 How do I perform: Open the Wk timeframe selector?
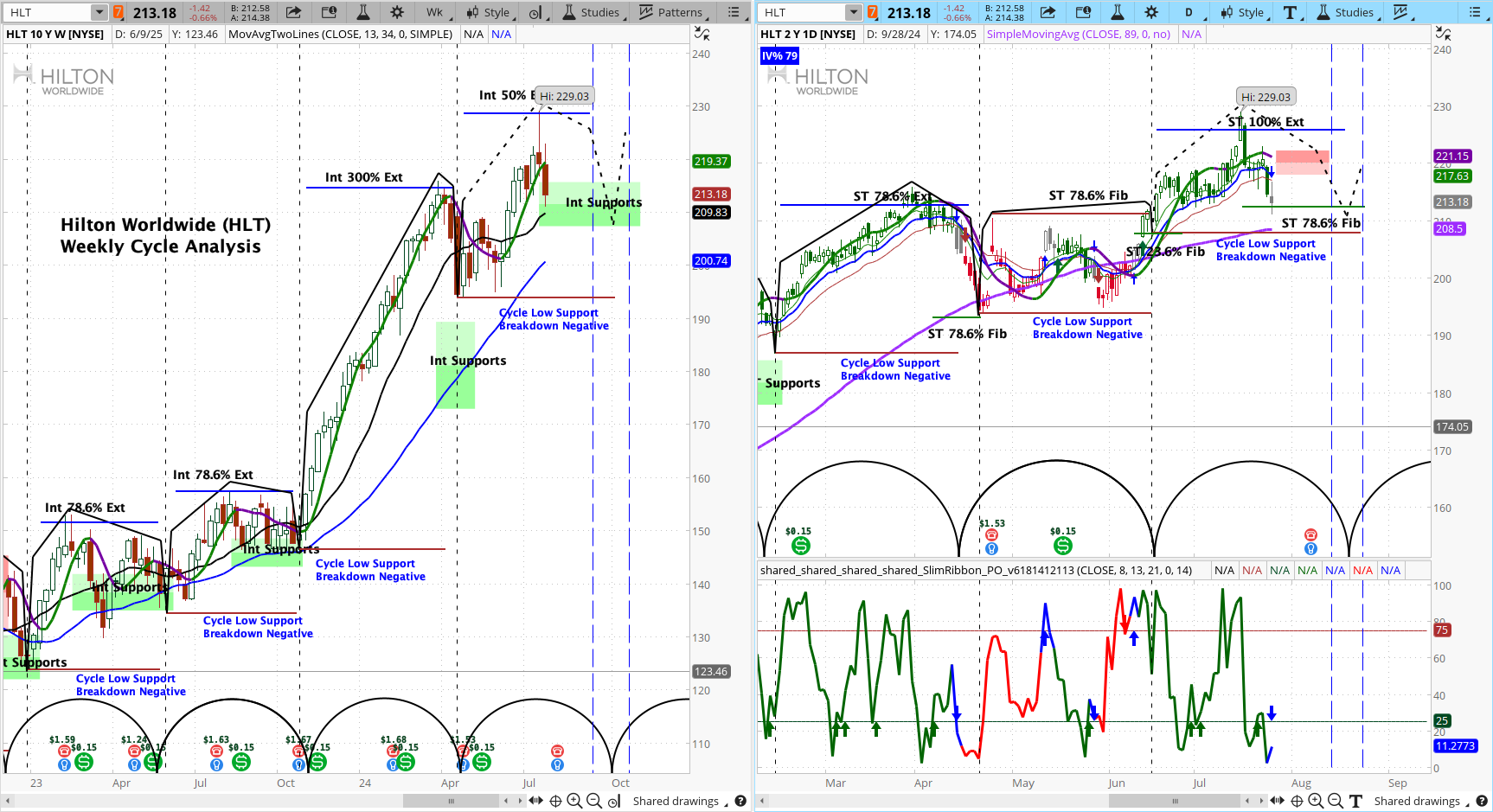point(434,12)
